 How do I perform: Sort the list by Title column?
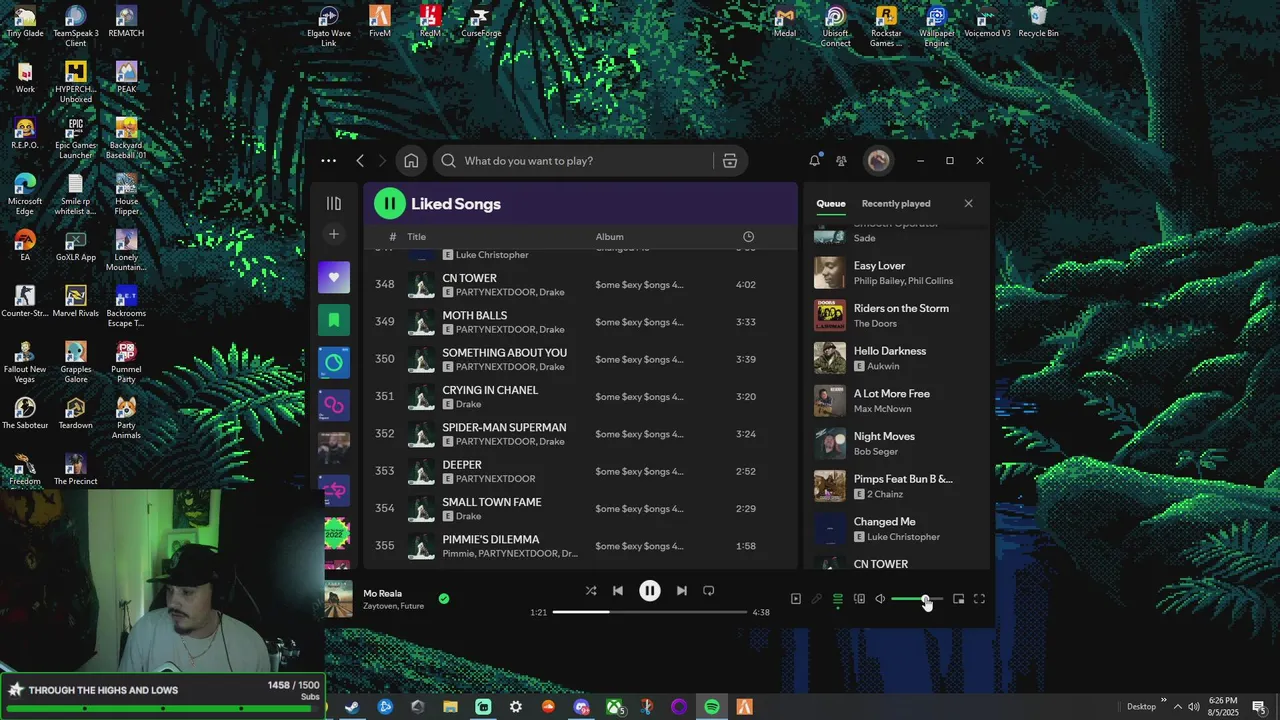(x=416, y=237)
